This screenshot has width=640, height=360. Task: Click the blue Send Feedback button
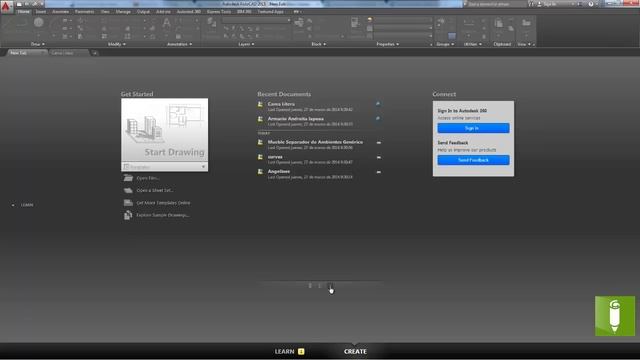click(x=473, y=160)
